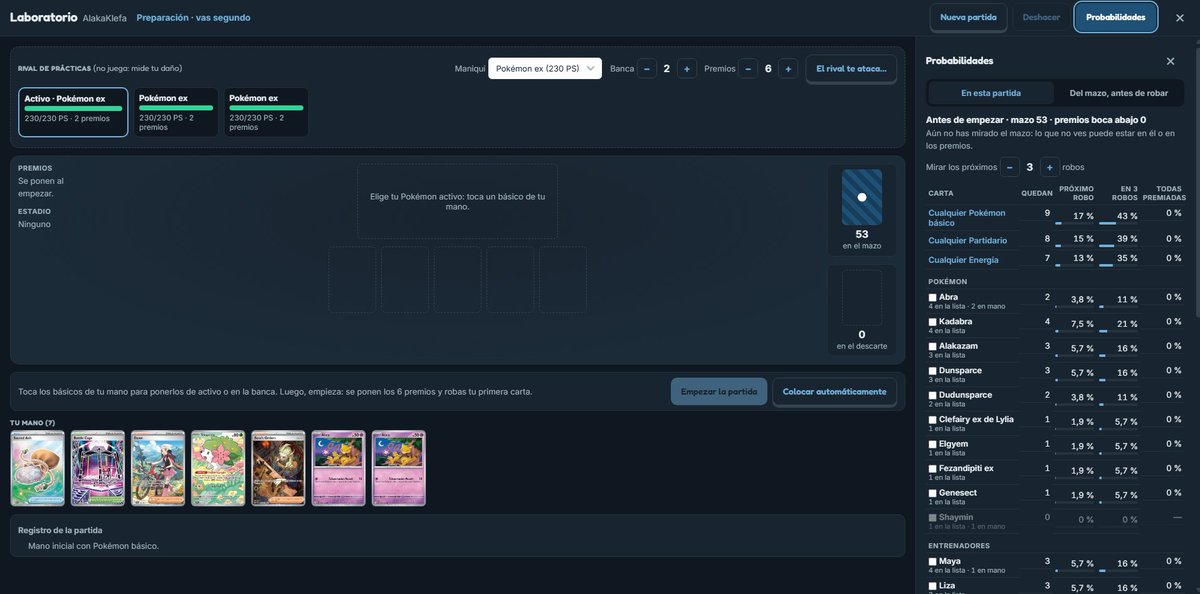This screenshot has width=1200, height=594.
Task: Click the 0 en el descarte counter
Action: [862, 340]
